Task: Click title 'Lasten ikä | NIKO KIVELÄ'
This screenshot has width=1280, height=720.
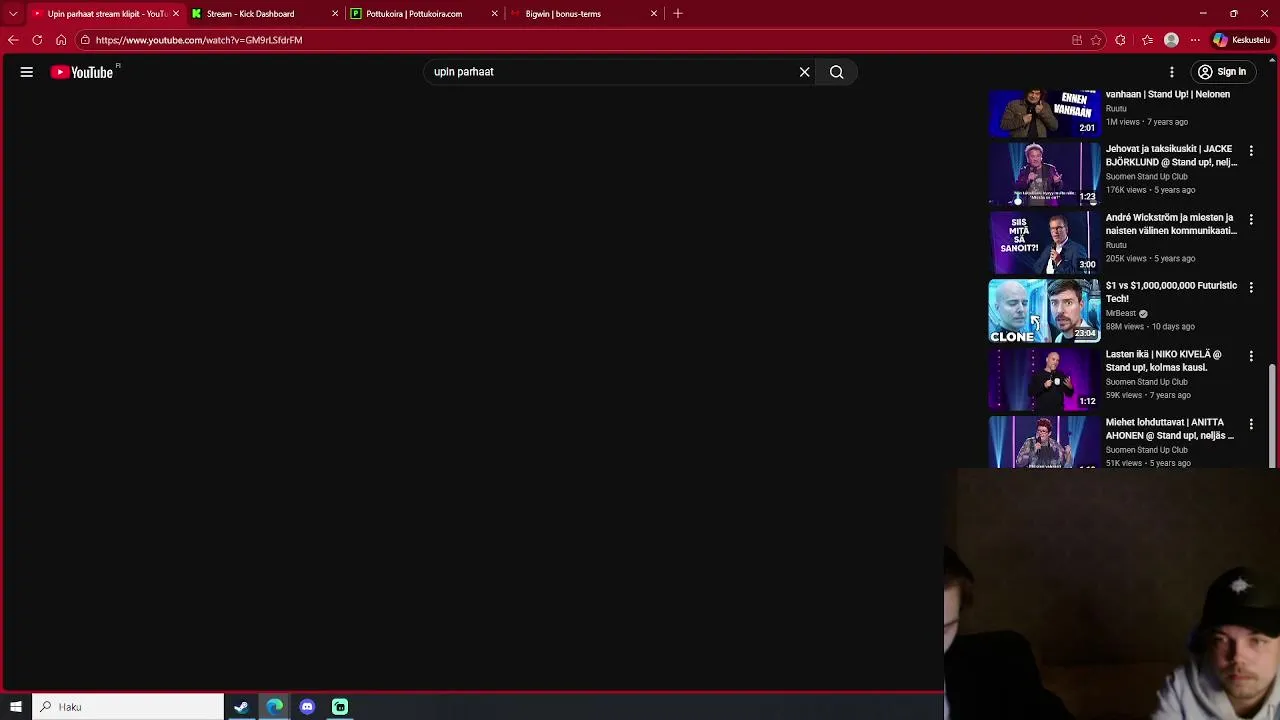Action: point(1163,361)
